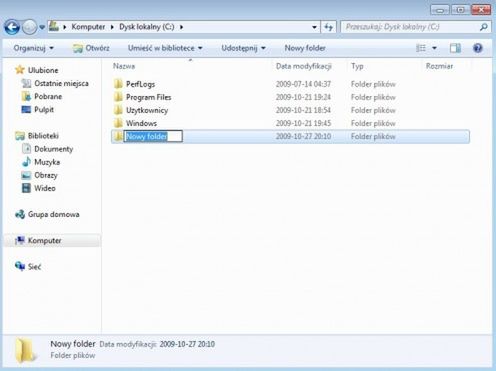Click the Nowy folder rename text box
The image size is (496, 371).
153,136
